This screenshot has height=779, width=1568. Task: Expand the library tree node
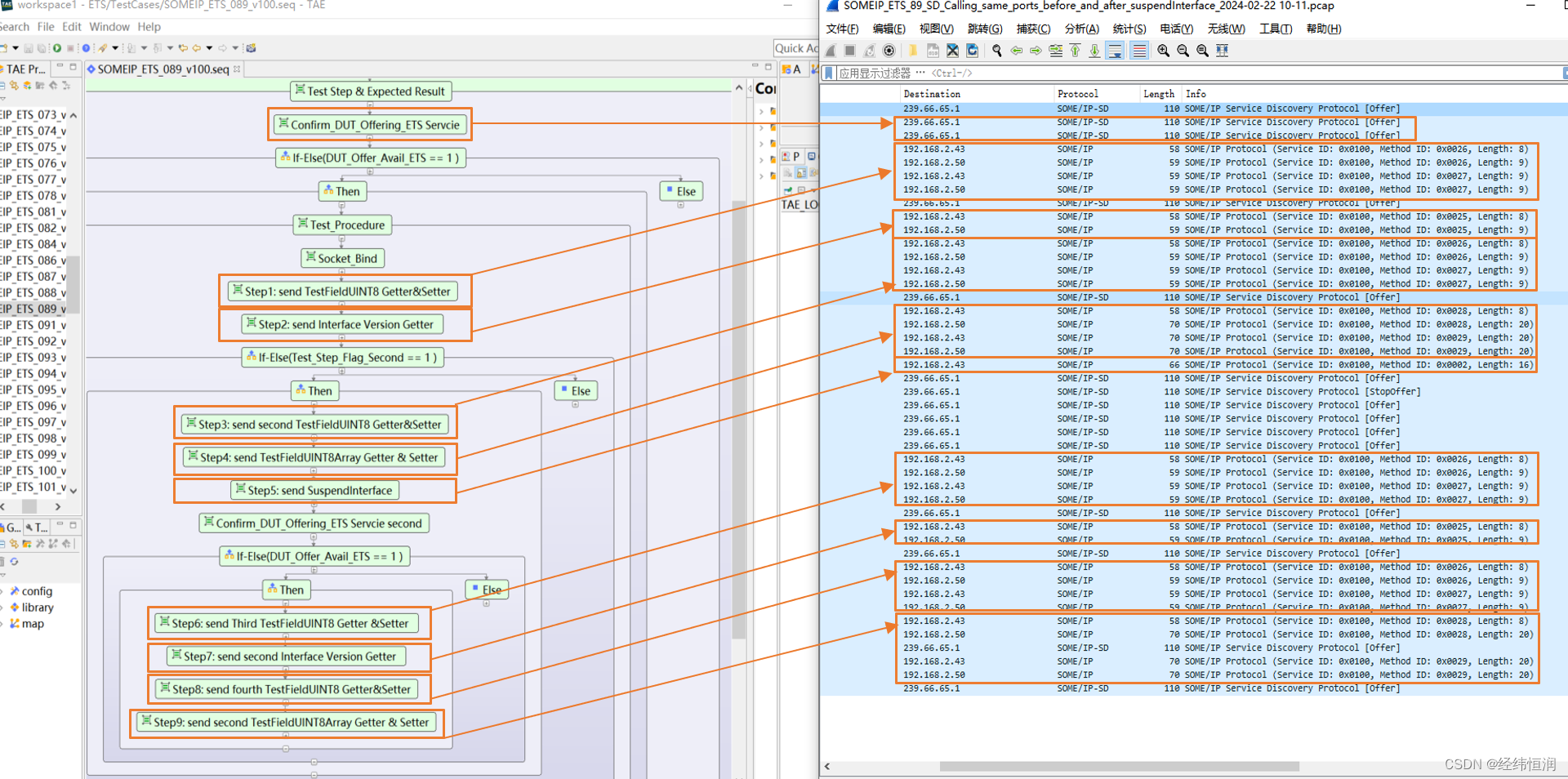click(x=2, y=608)
